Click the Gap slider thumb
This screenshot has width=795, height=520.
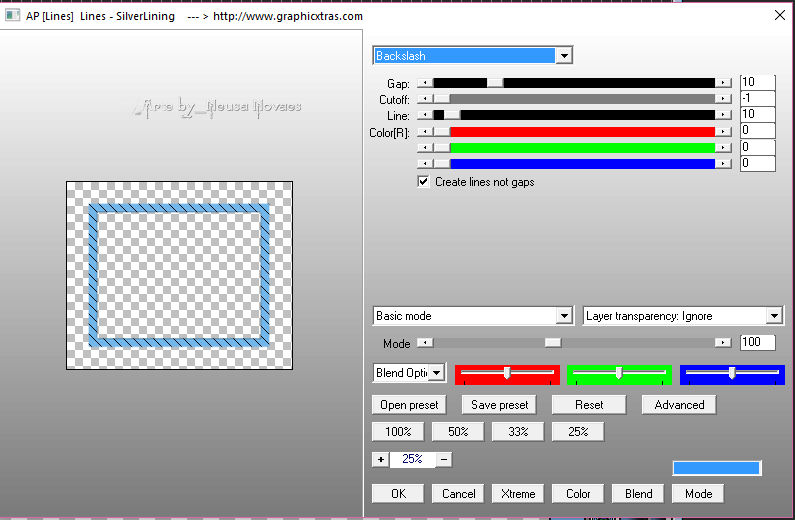pos(495,83)
